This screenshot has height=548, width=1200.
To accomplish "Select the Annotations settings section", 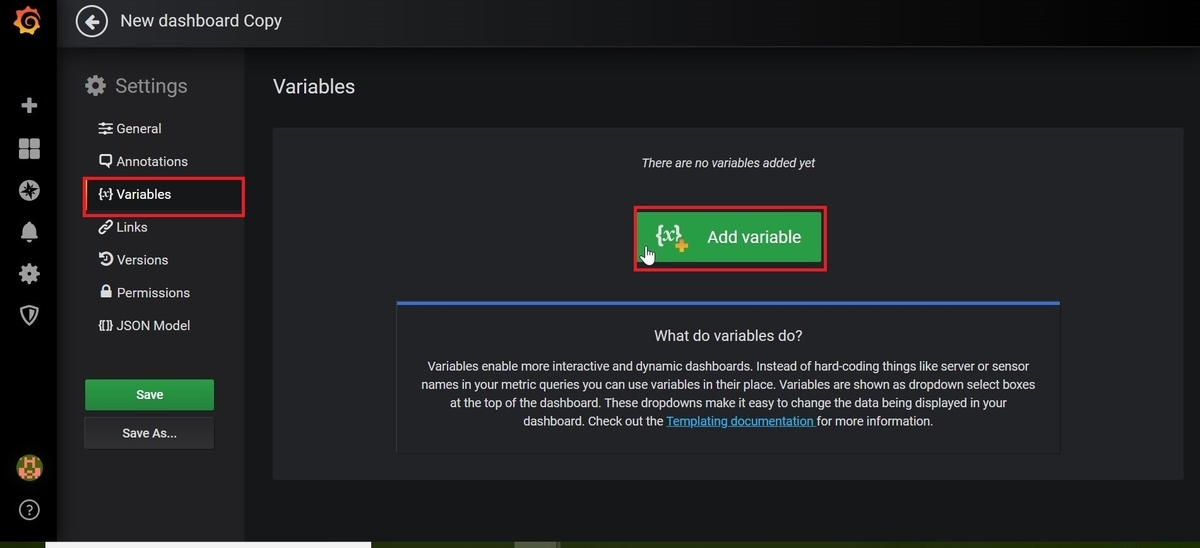I will [x=143, y=161].
